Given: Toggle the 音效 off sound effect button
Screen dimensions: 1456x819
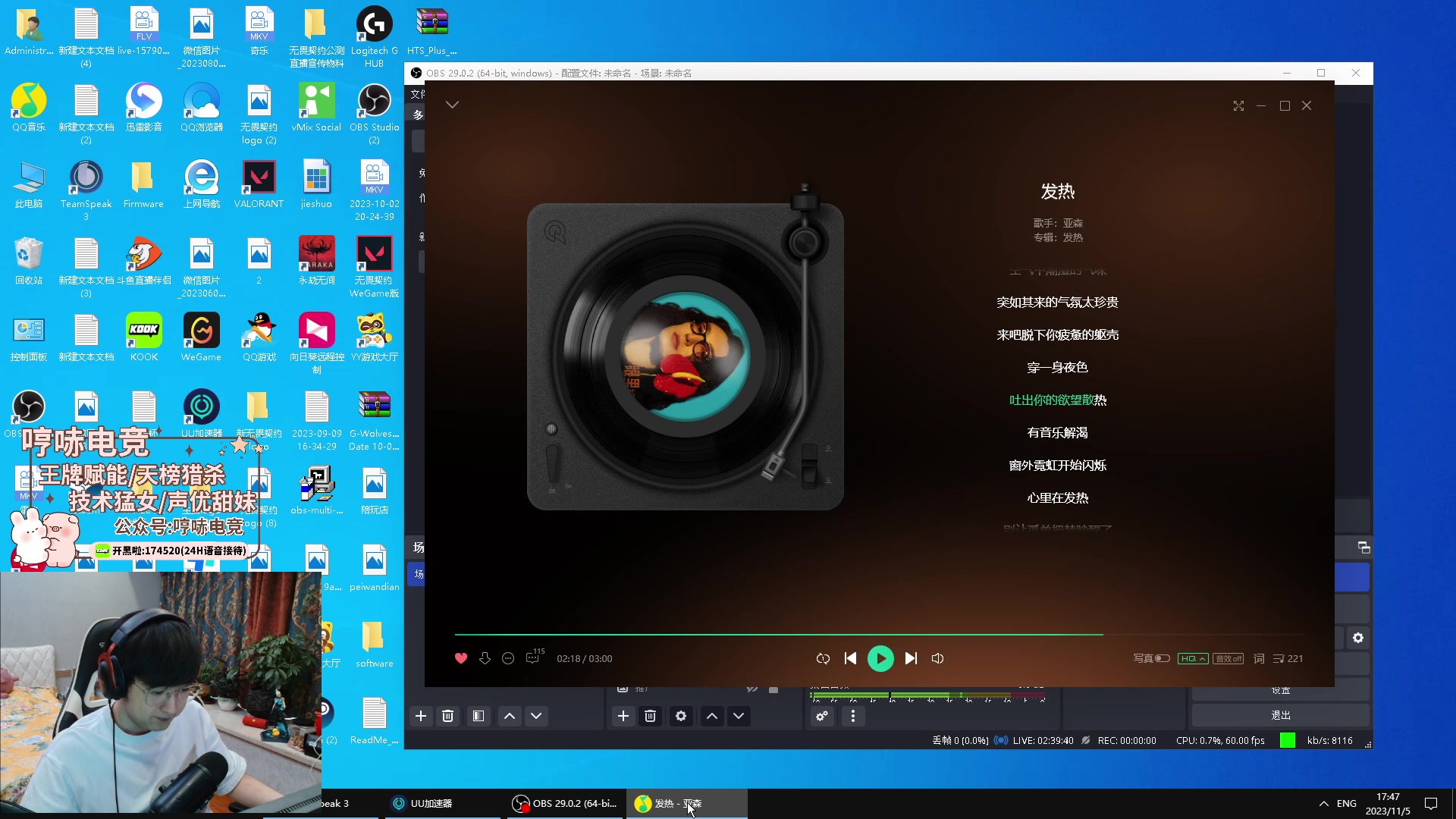Looking at the screenshot, I should pos(1228,658).
